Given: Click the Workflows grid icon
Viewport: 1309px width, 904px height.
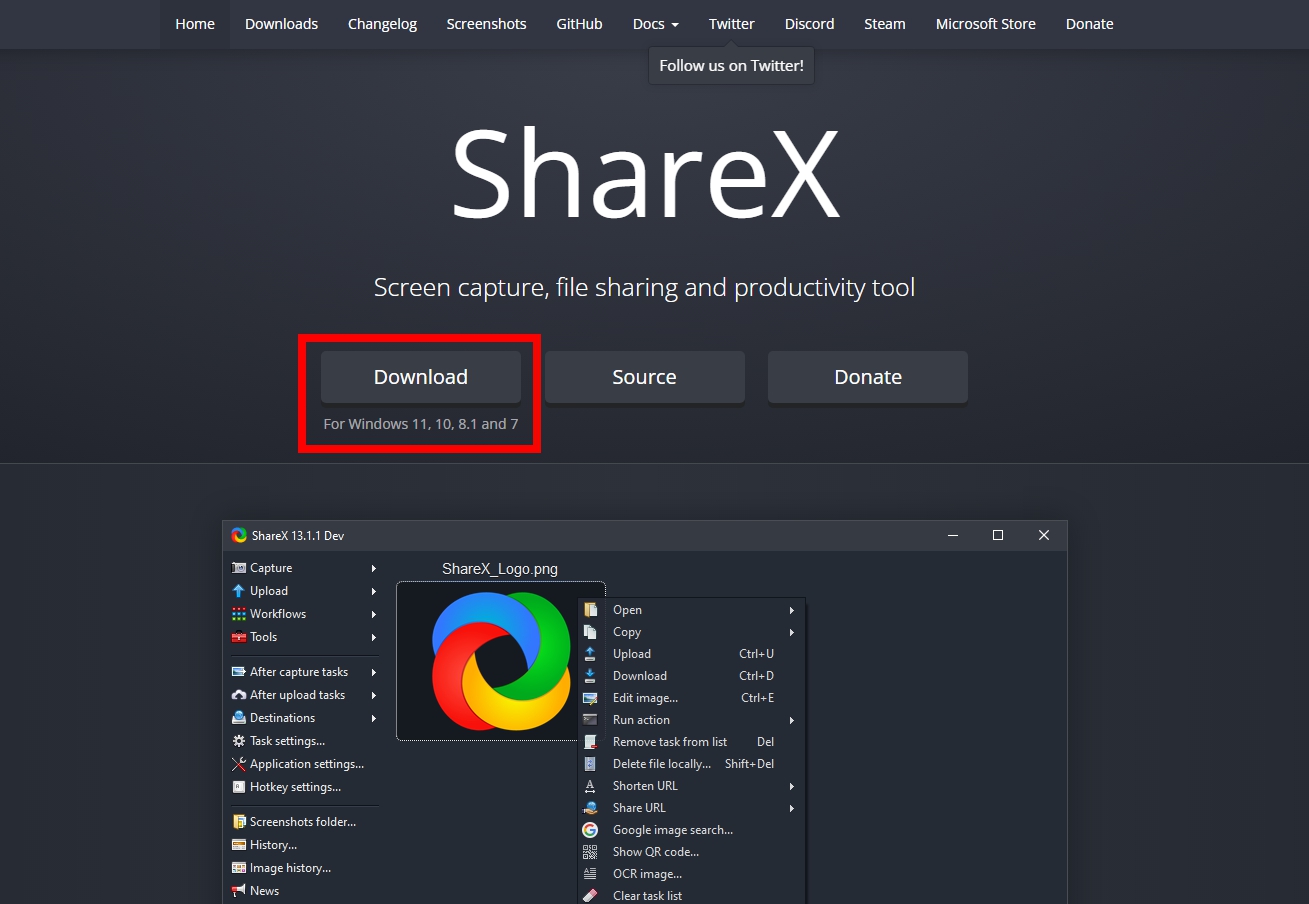Looking at the screenshot, I should (x=239, y=614).
